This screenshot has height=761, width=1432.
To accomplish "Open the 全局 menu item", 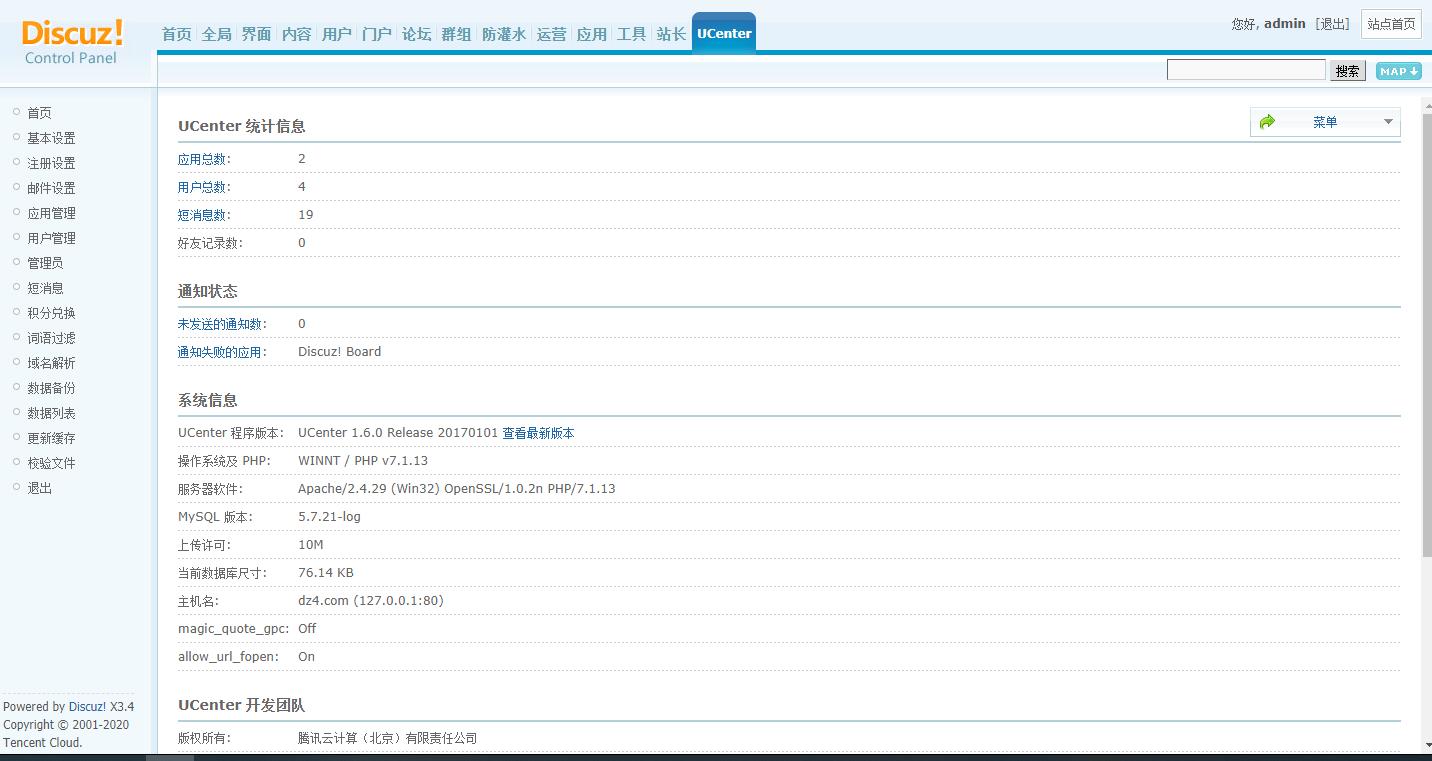I will point(216,33).
